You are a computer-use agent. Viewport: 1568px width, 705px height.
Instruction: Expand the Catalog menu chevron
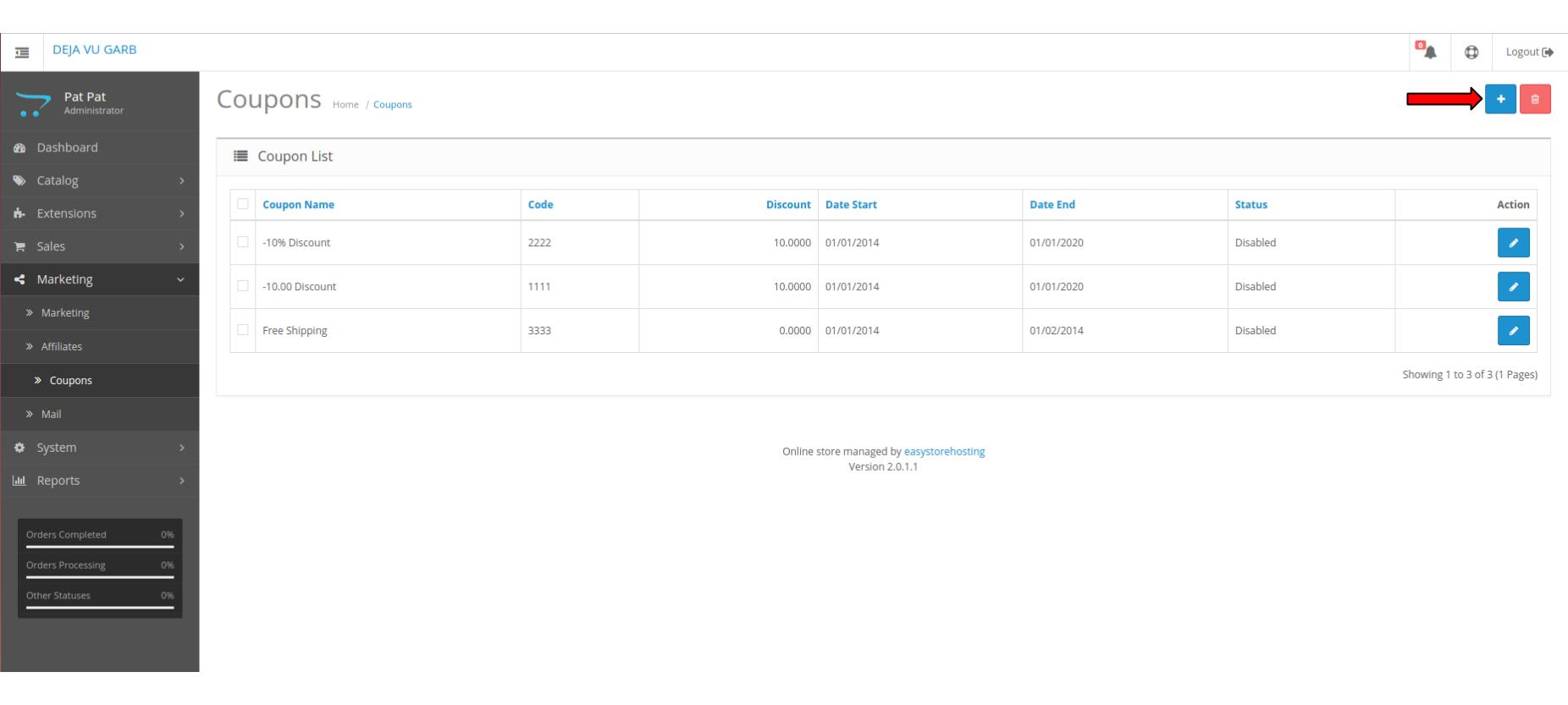coord(181,181)
